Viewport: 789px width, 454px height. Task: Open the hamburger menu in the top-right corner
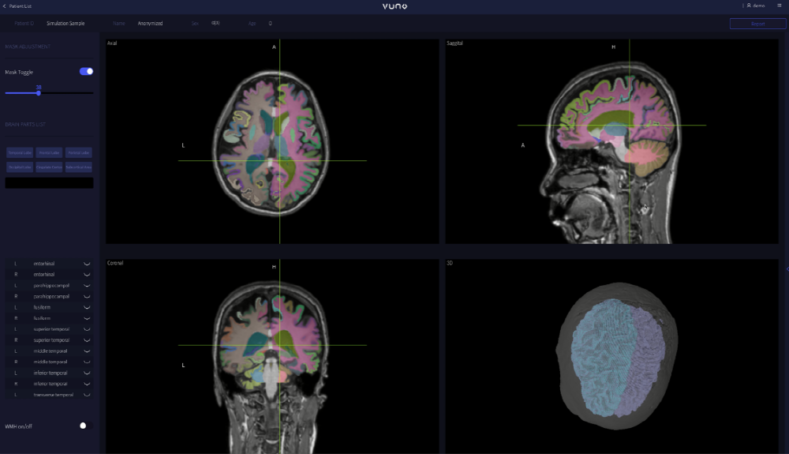point(779,6)
